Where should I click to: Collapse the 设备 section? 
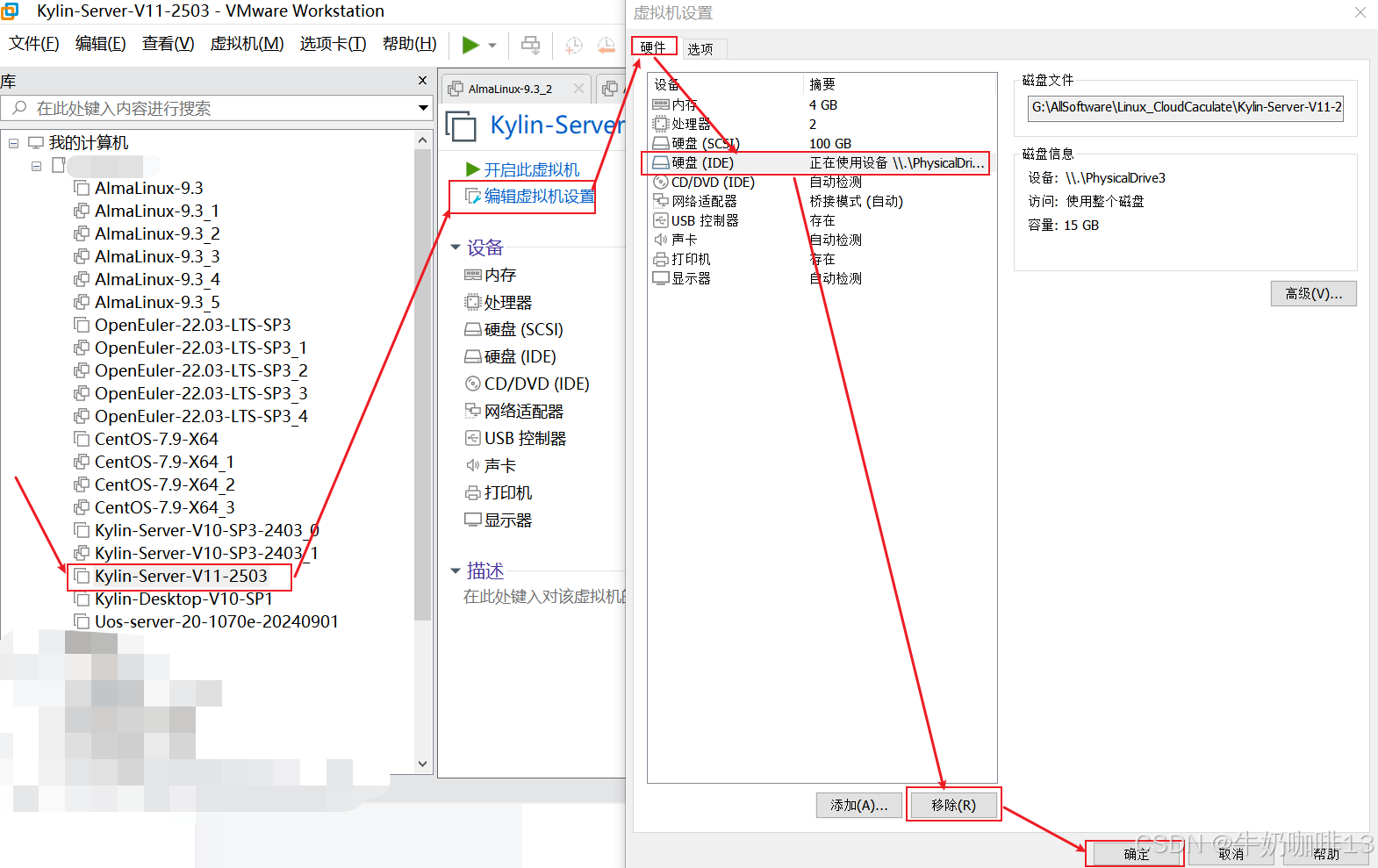(456, 247)
